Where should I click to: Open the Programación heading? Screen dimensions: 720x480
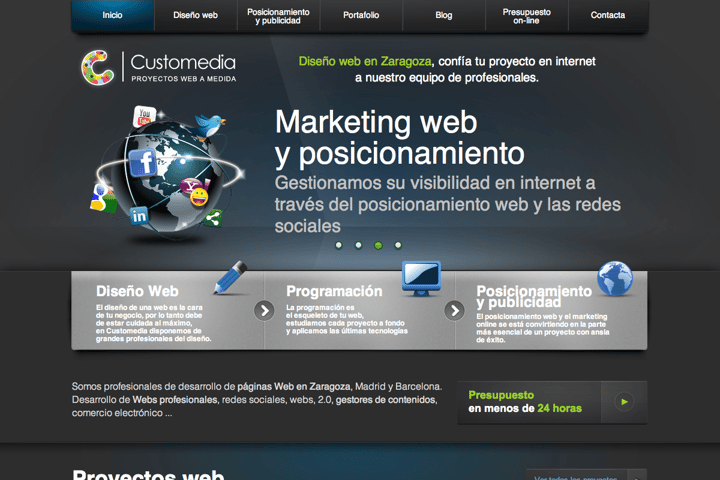(x=334, y=291)
